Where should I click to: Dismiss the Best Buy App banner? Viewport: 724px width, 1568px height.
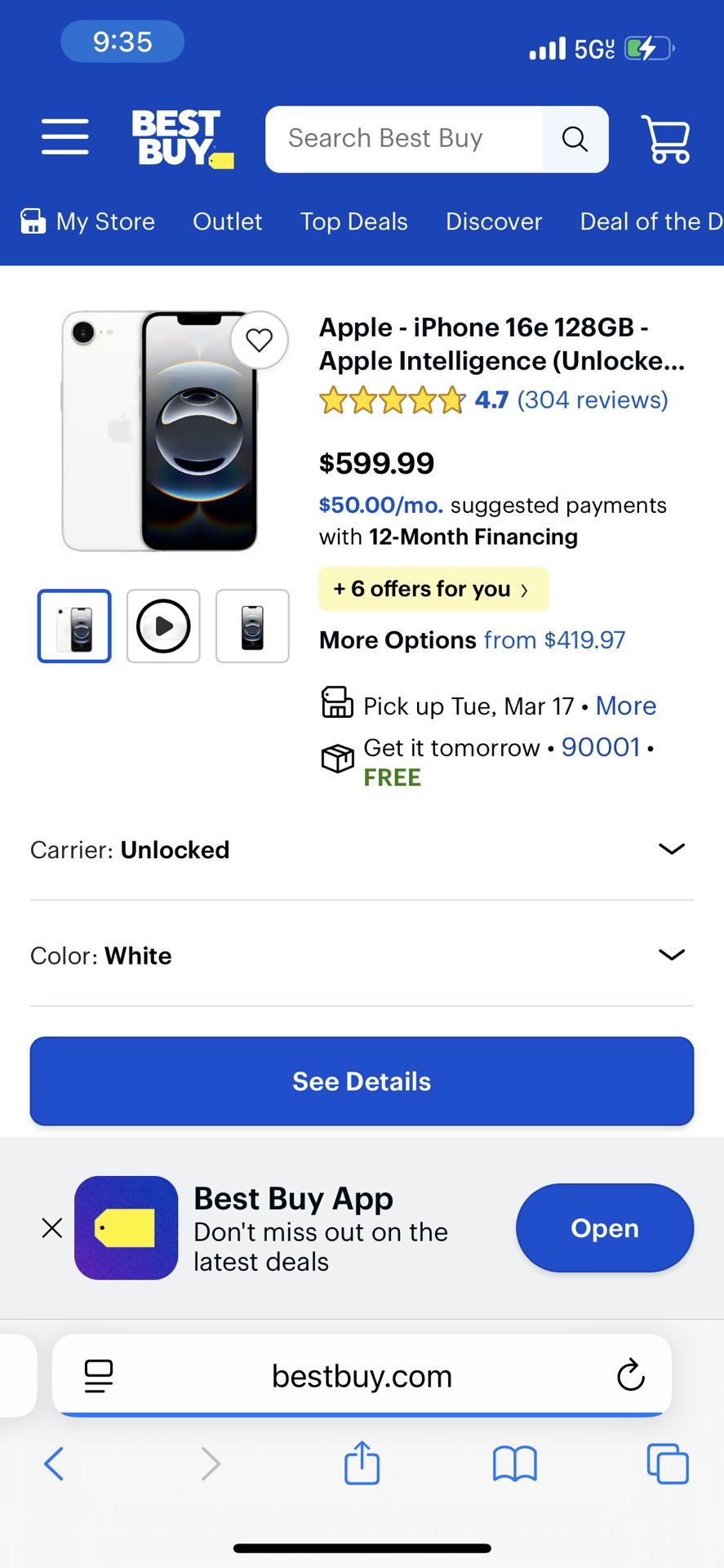(x=52, y=1227)
